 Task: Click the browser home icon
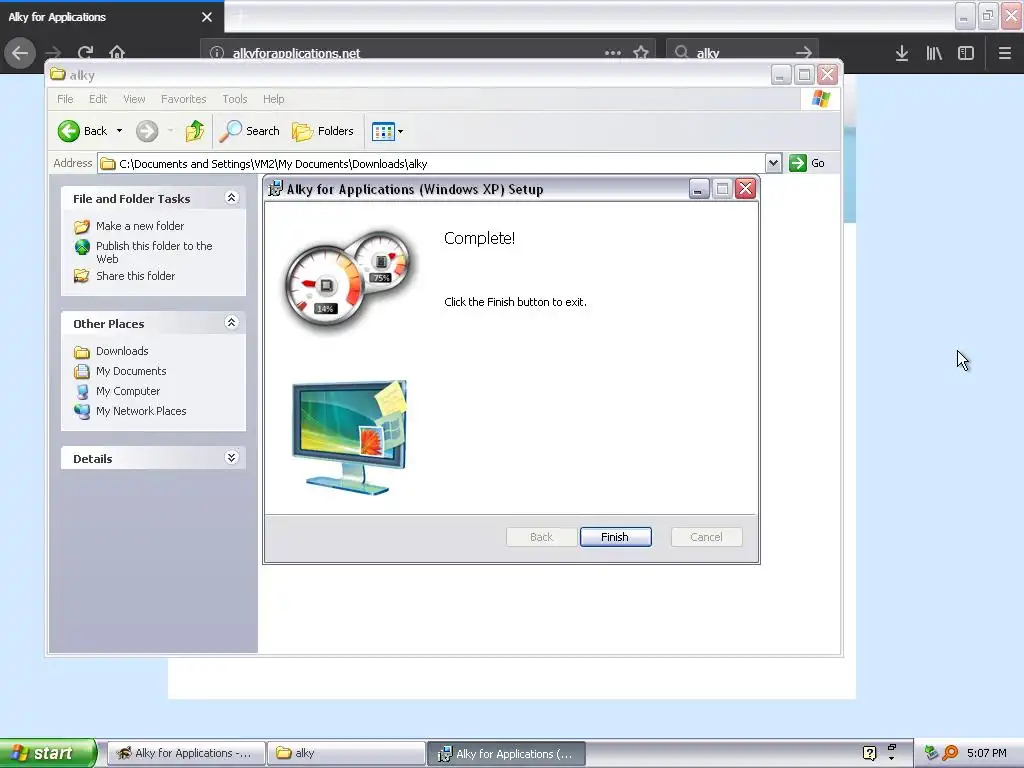pyautogui.click(x=117, y=52)
